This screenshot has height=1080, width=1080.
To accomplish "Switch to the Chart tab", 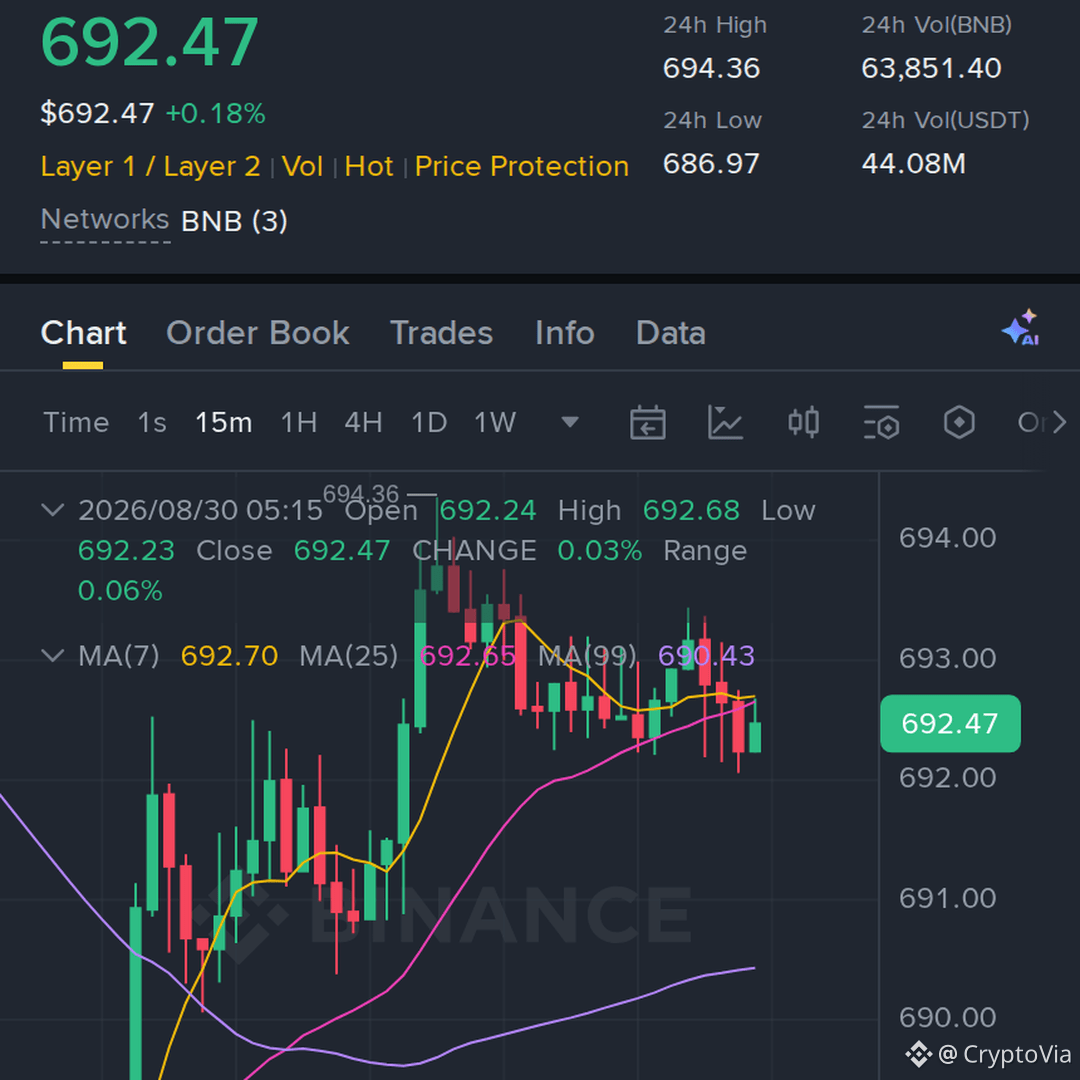I will pos(83,333).
